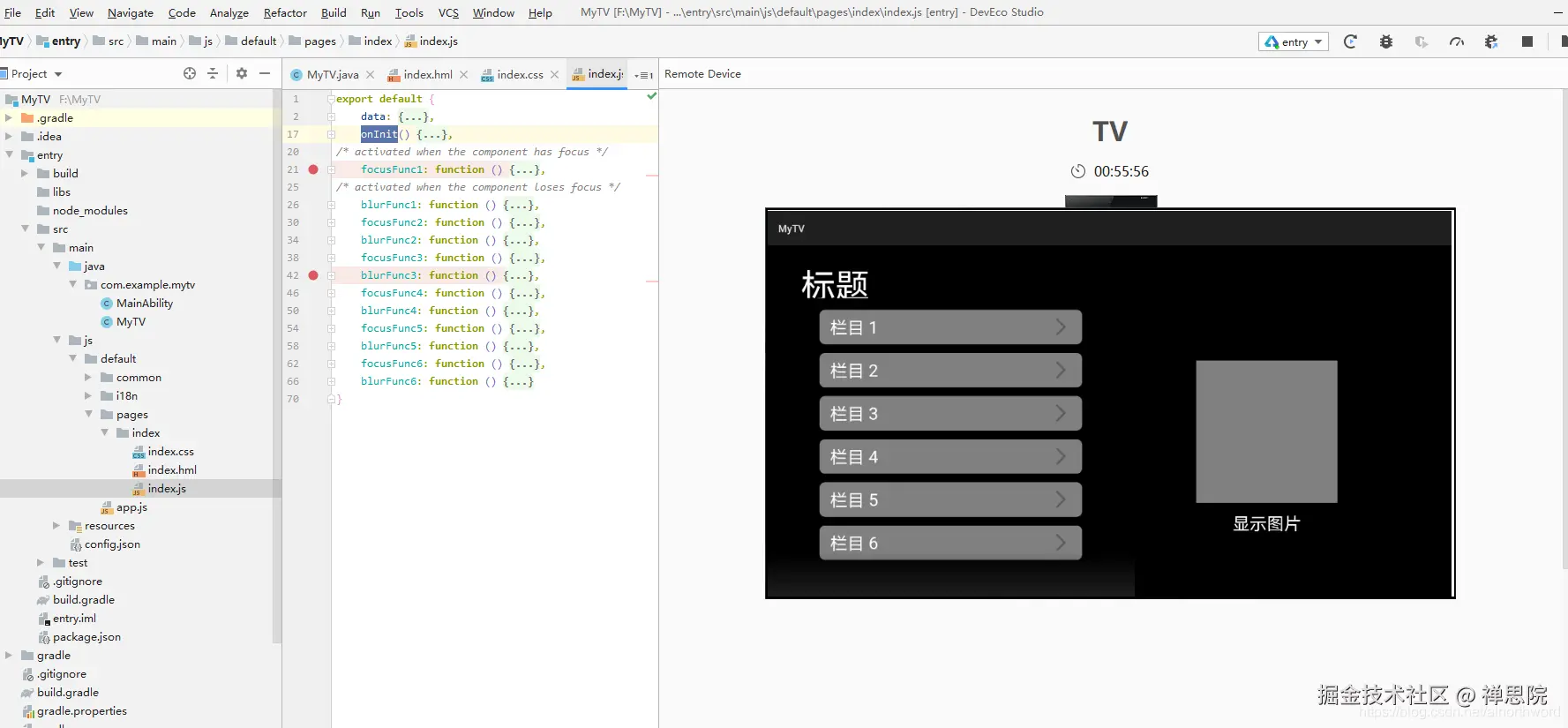Click the Profiler speedometer icon

[1457, 41]
